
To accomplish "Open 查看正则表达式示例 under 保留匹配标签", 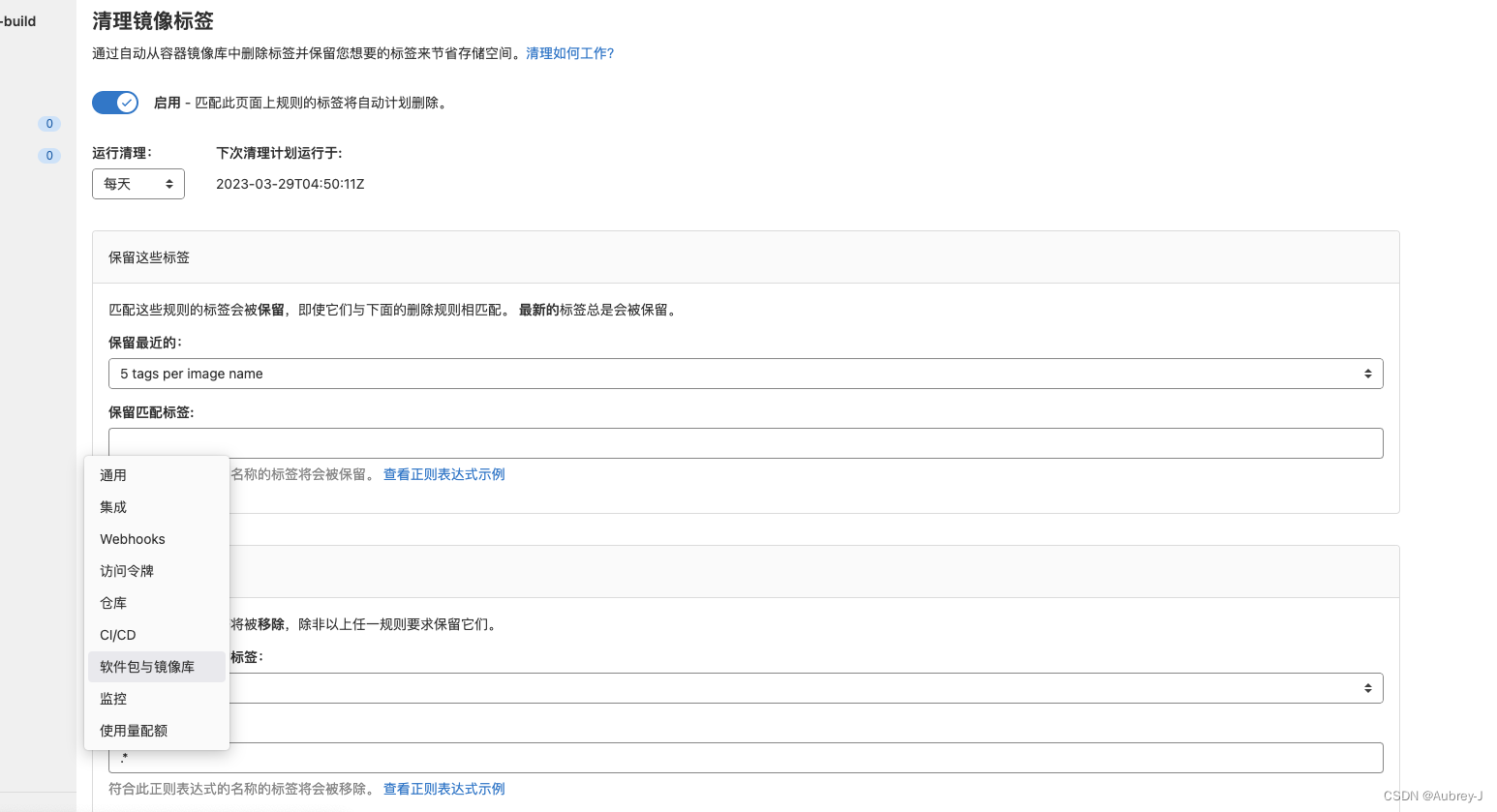I will click(443, 473).
